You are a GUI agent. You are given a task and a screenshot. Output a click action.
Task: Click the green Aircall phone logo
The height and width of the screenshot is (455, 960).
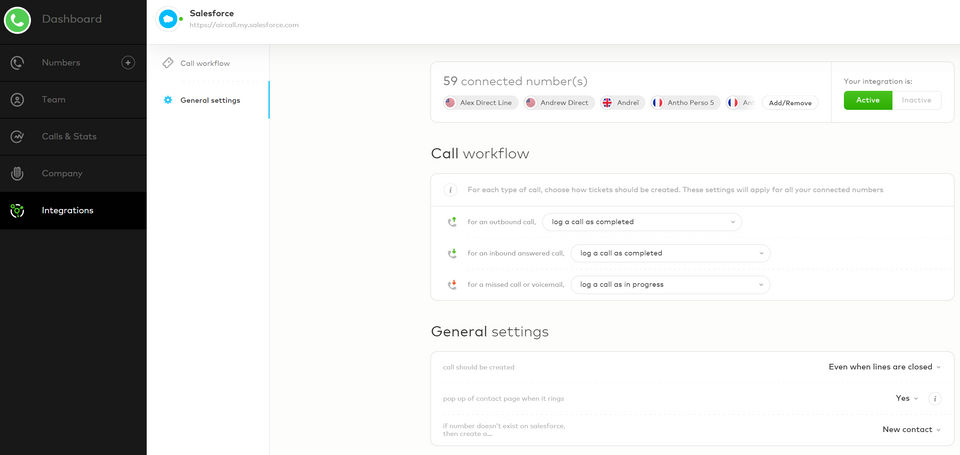(17, 20)
